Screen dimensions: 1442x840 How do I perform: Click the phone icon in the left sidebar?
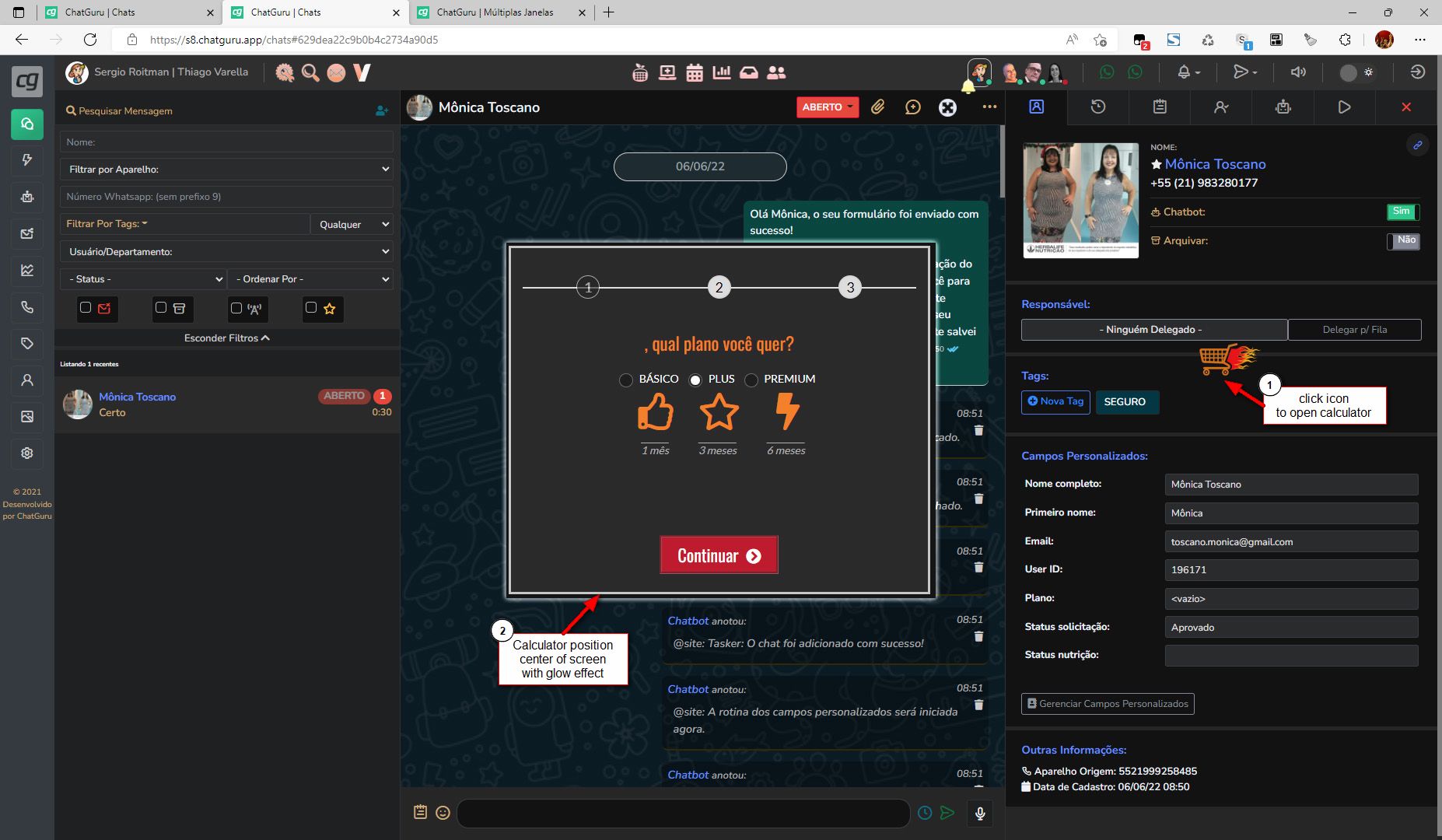click(x=27, y=306)
